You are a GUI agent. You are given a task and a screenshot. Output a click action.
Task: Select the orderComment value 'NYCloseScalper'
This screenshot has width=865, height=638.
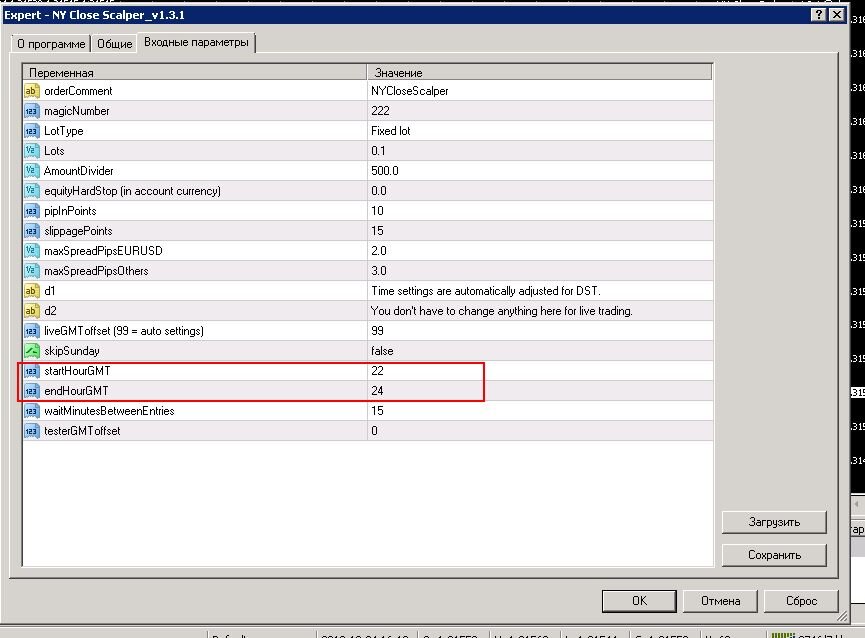click(x=409, y=91)
